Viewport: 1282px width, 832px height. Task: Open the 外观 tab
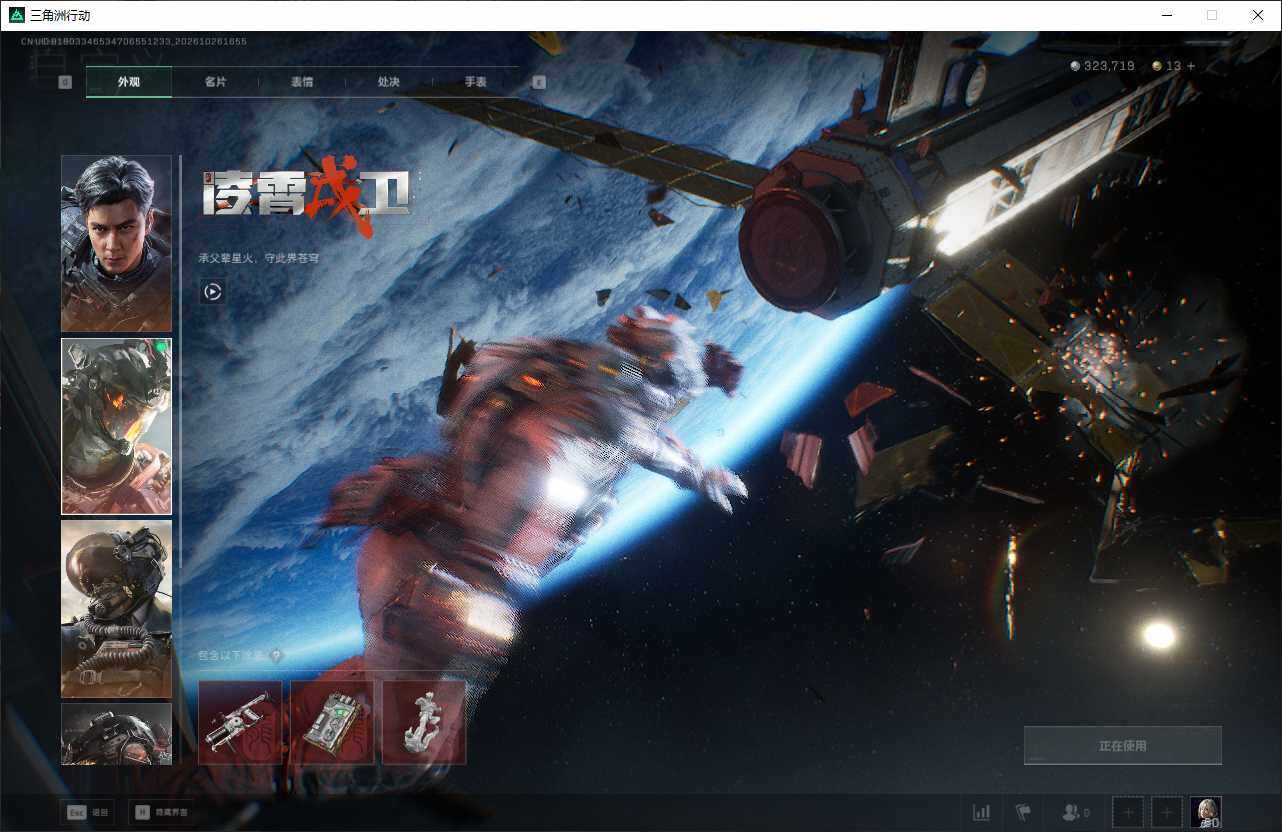[x=129, y=82]
